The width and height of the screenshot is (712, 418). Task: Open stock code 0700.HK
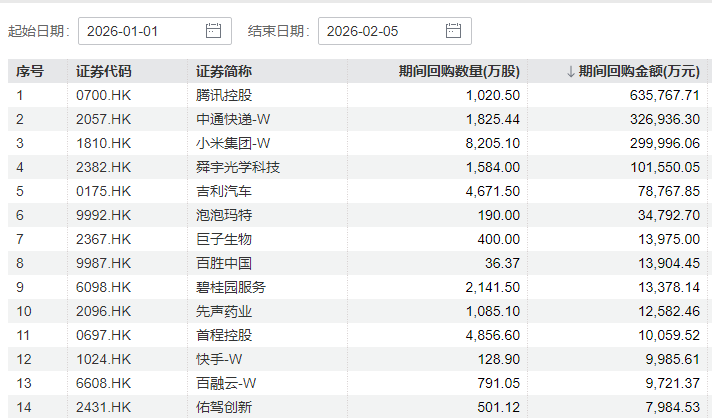click(104, 95)
